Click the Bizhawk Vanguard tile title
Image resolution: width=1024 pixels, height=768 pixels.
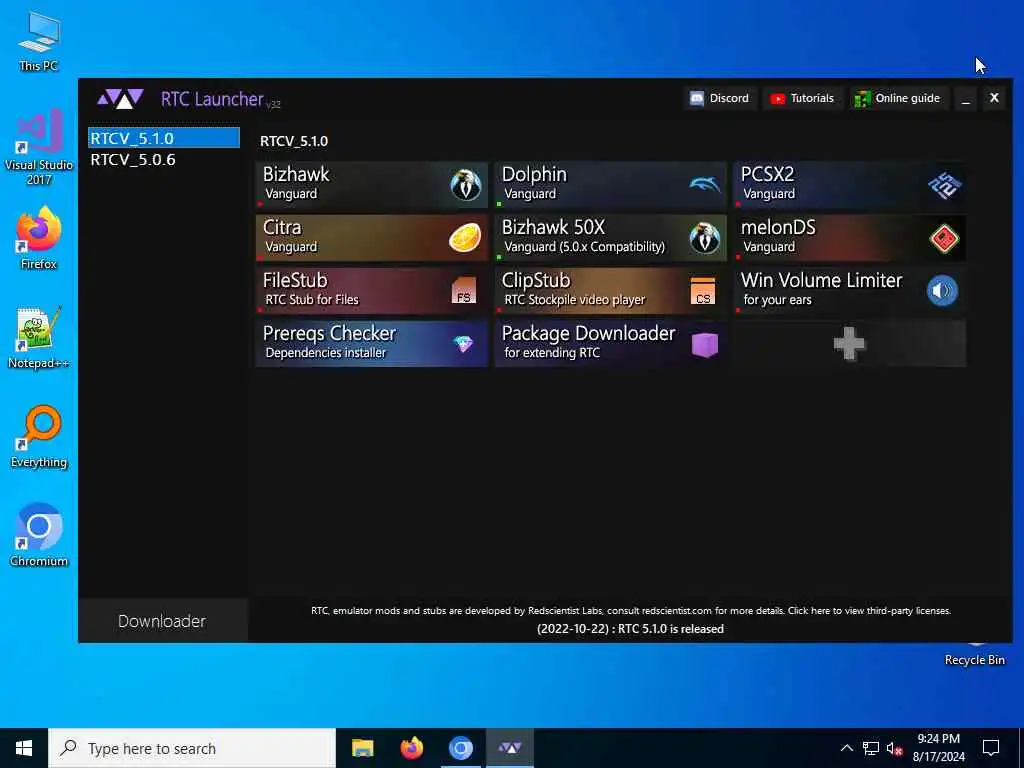pos(296,174)
